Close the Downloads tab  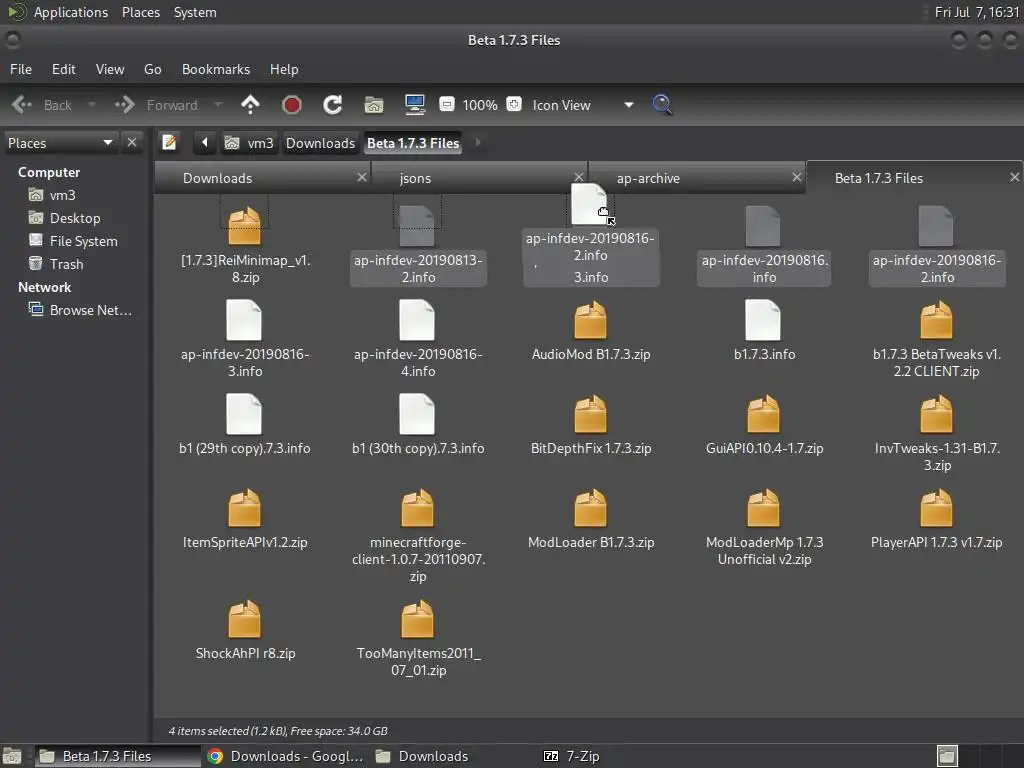click(x=362, y=177)
